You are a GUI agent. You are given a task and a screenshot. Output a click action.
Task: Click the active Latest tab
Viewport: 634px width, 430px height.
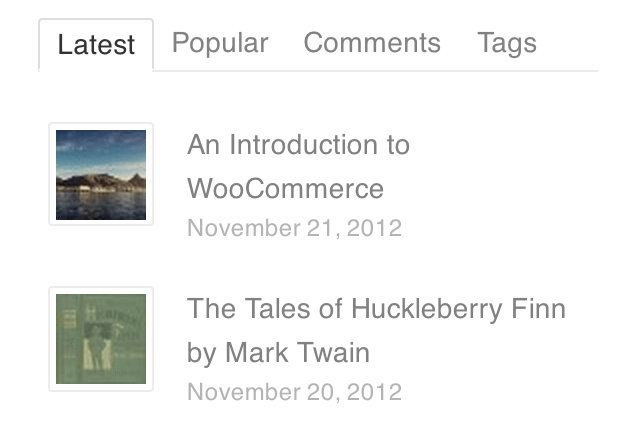pyautogui.click(x=96, y=44)
